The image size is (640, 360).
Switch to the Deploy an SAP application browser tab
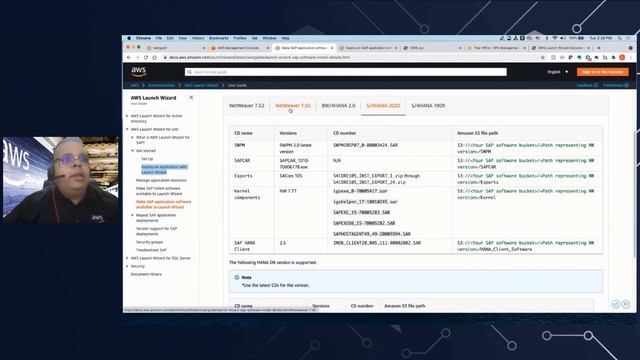[x=368, y=48]
